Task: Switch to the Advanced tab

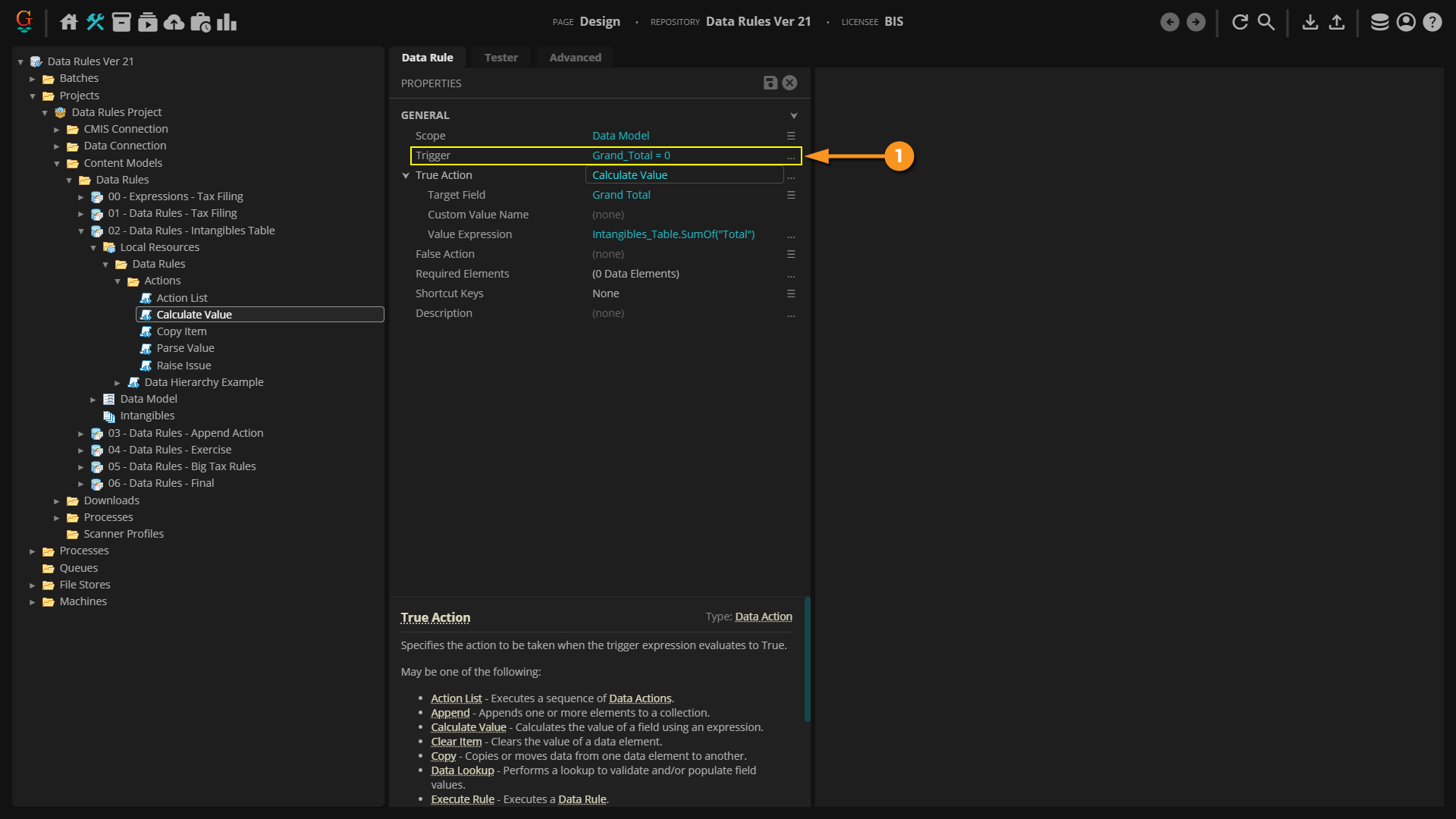Action: click(x=575, y=58)
